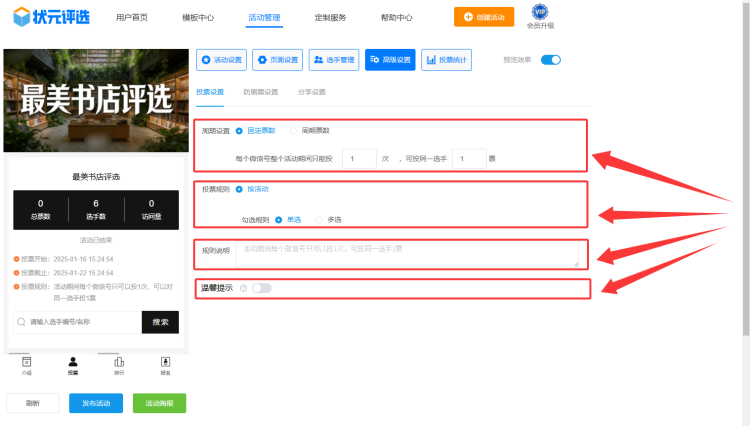The width and height of the screenshot is (750, 426).
Task: Open the 投票统计 section button
Action: [x=446, y=60]
